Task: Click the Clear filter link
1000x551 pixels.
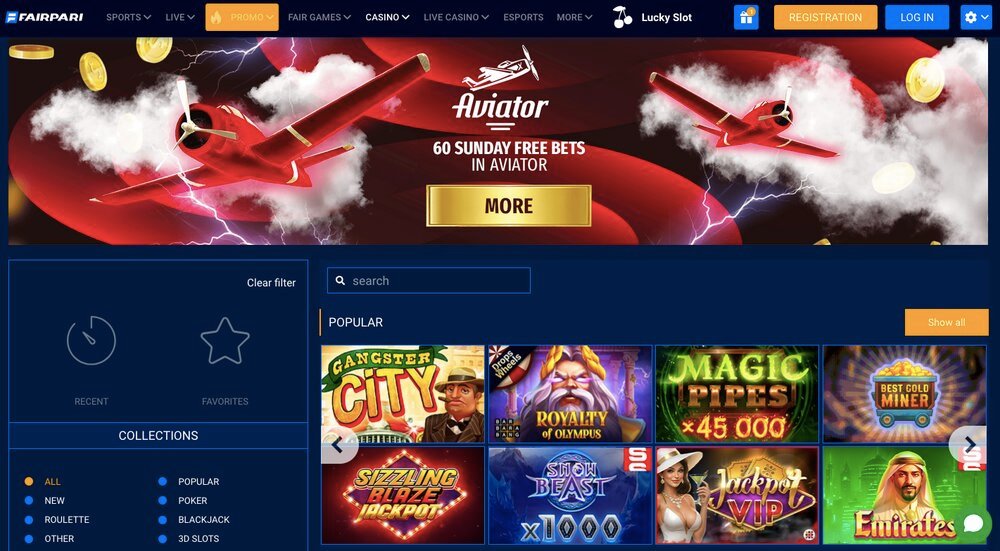Action: (x=271, y=283)
